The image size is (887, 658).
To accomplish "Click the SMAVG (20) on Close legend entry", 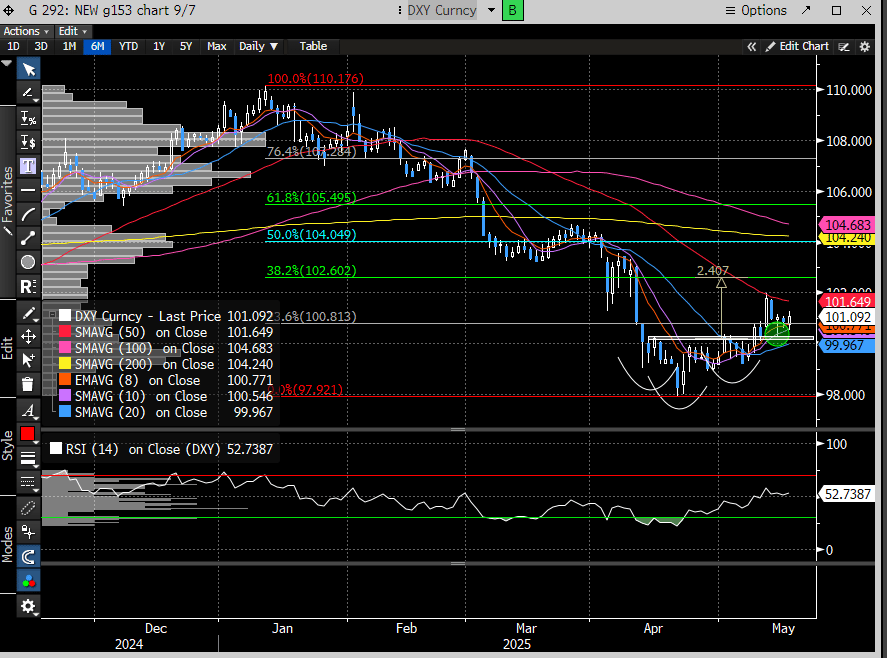I will [141, 412].
